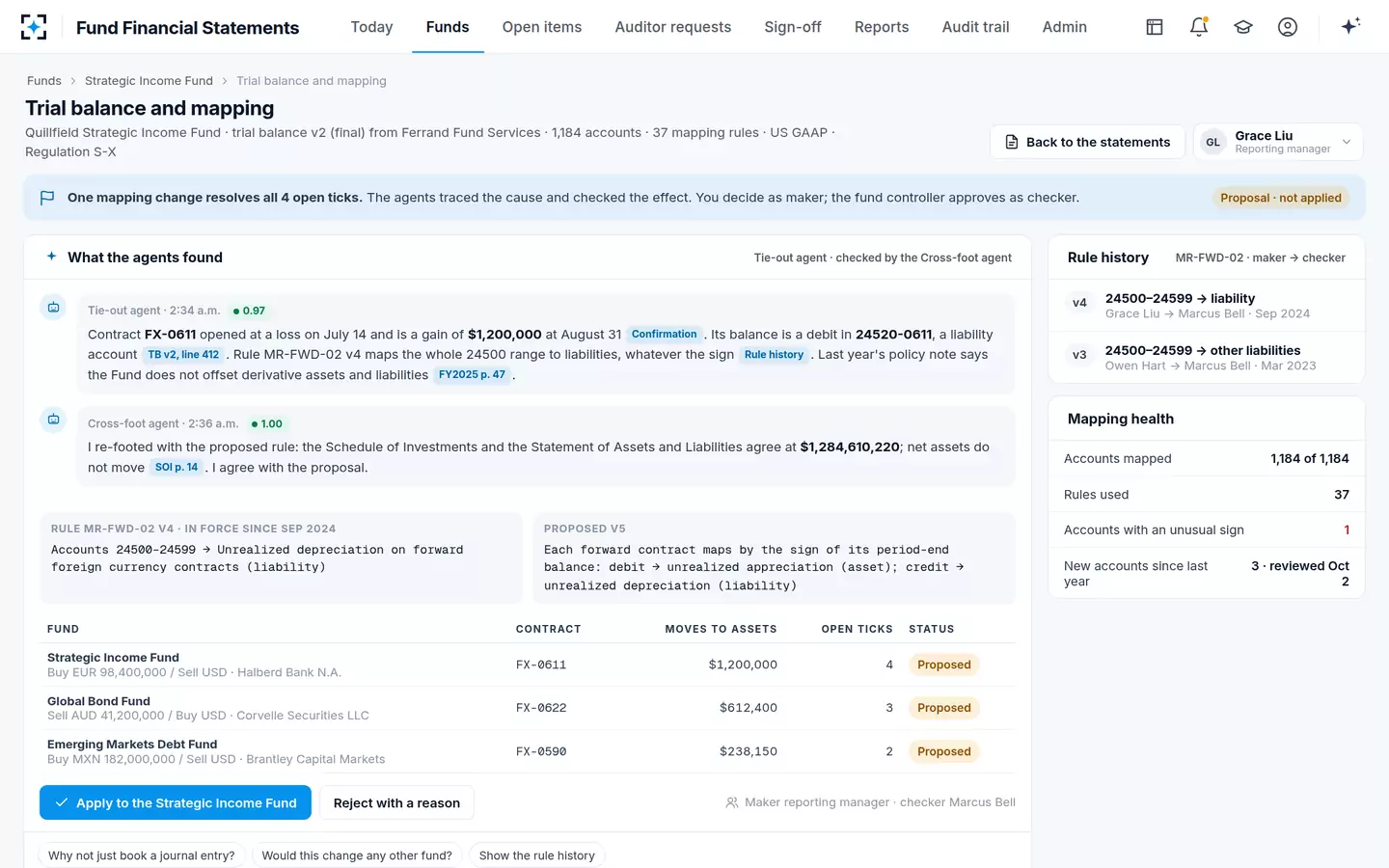Click the Show the rule history chip

coord(537,855)
